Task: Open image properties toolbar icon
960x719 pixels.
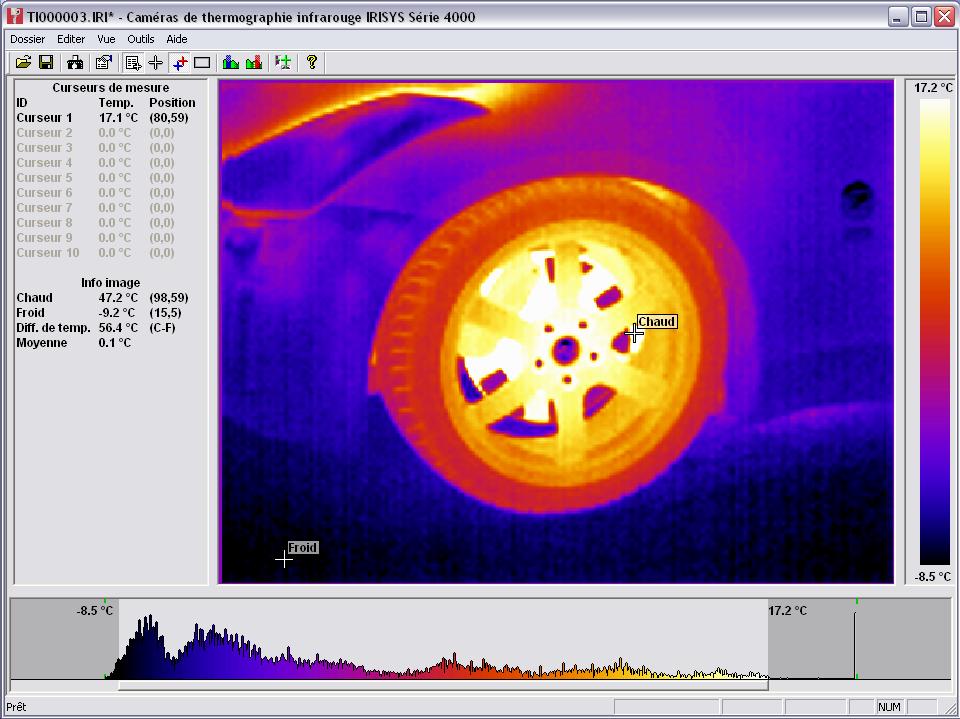Action: click(x=102, y=62)
